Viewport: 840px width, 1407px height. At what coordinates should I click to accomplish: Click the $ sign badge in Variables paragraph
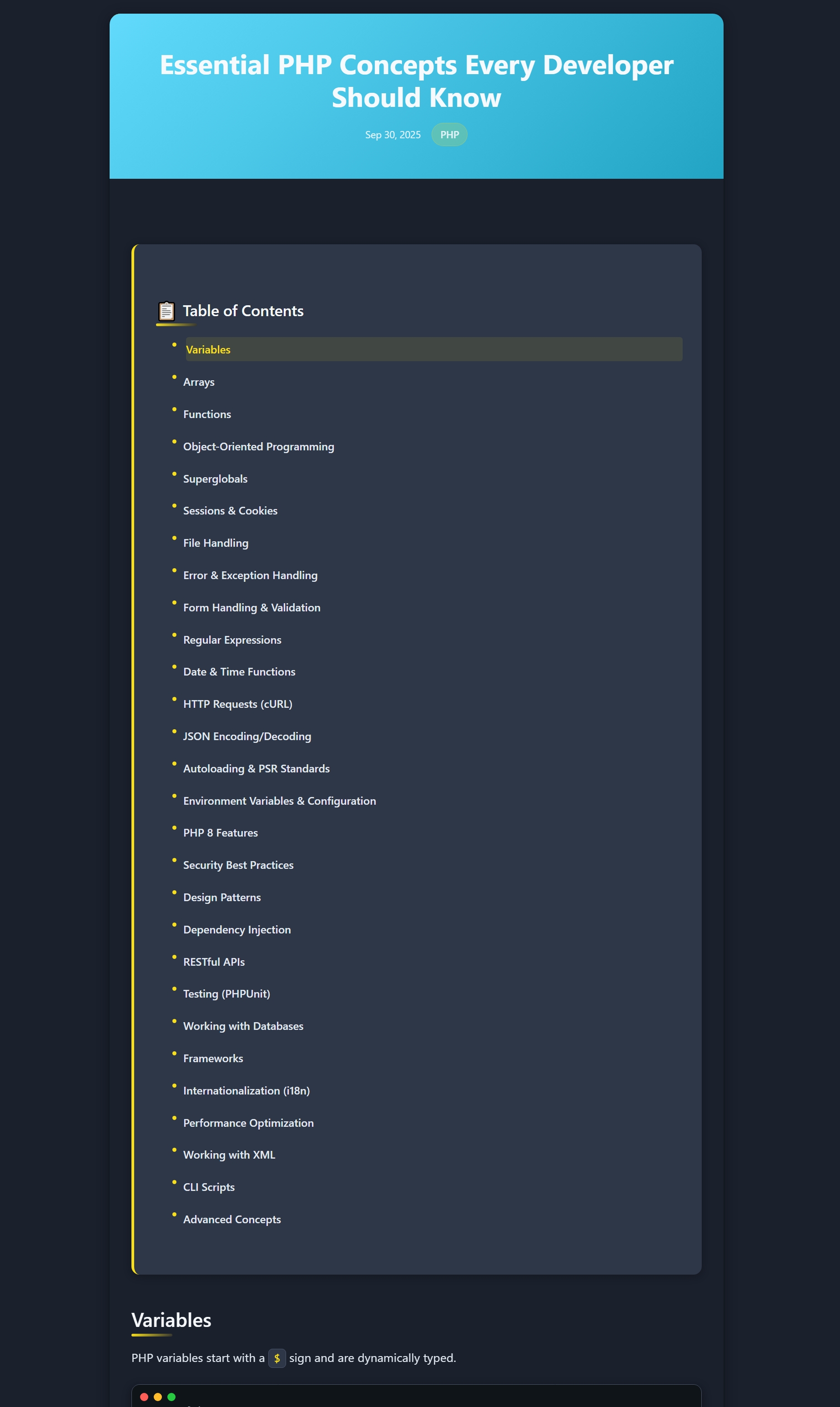click(x=277, y=1358)
